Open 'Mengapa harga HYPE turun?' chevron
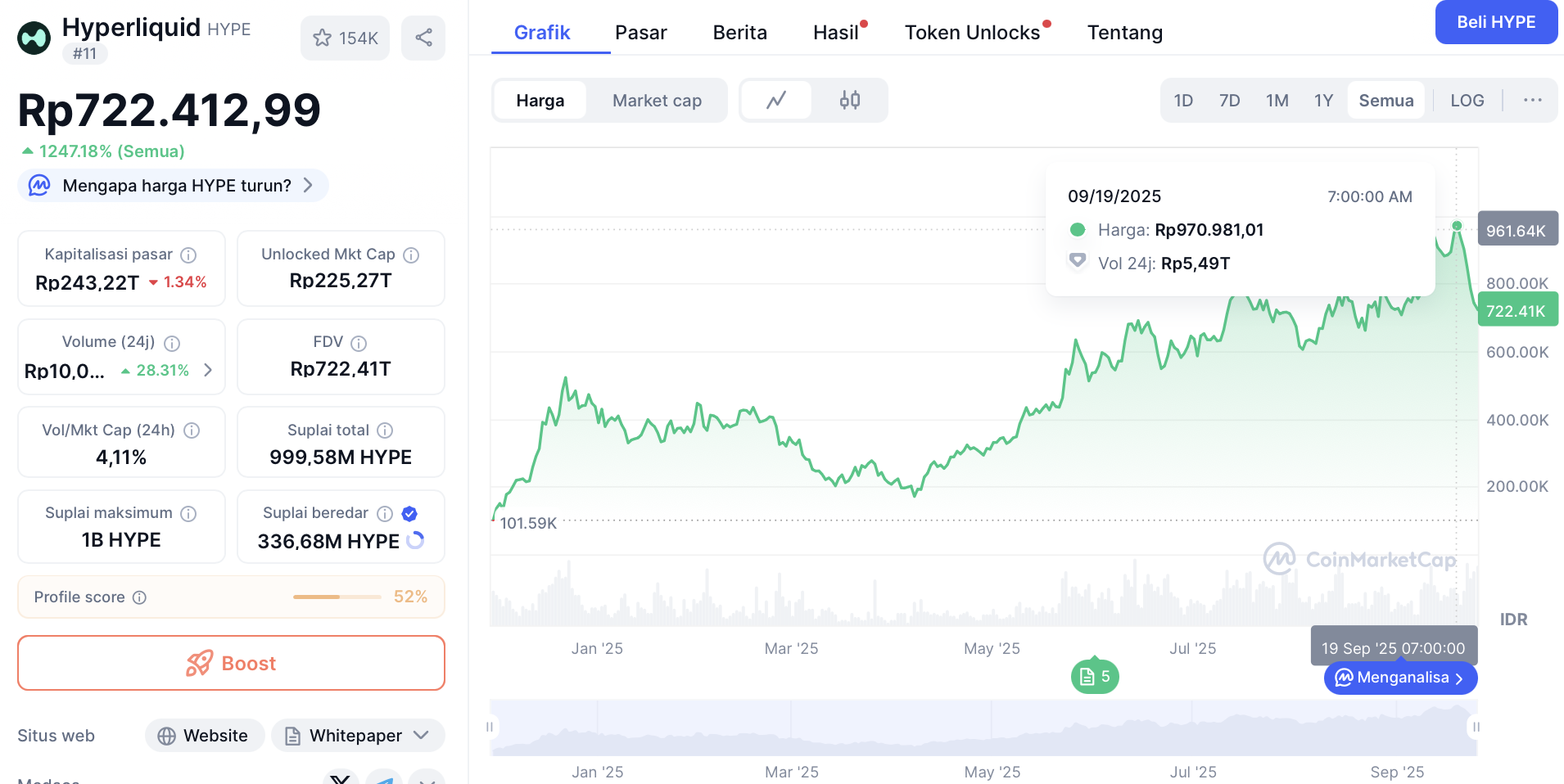Viewport: 1564px width, 784px height. tap(308, 185)
